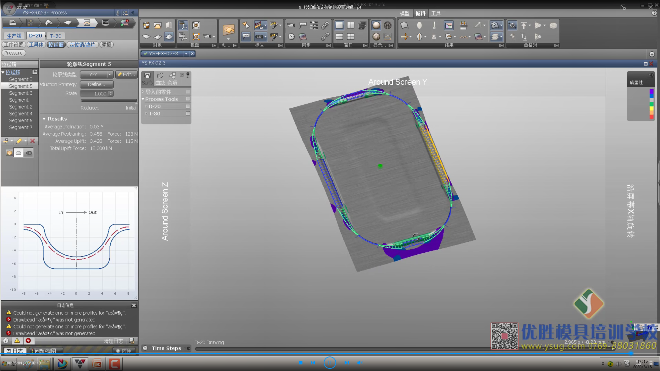Click the force slider bar under value field

tap(109, 101)
